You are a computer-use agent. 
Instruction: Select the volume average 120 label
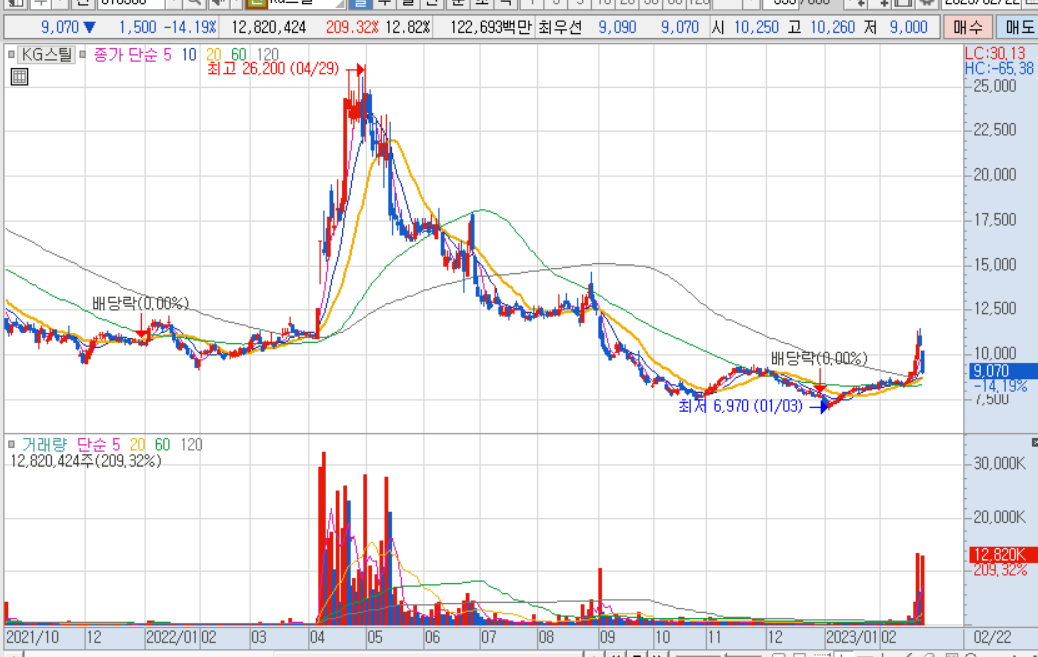191,444
